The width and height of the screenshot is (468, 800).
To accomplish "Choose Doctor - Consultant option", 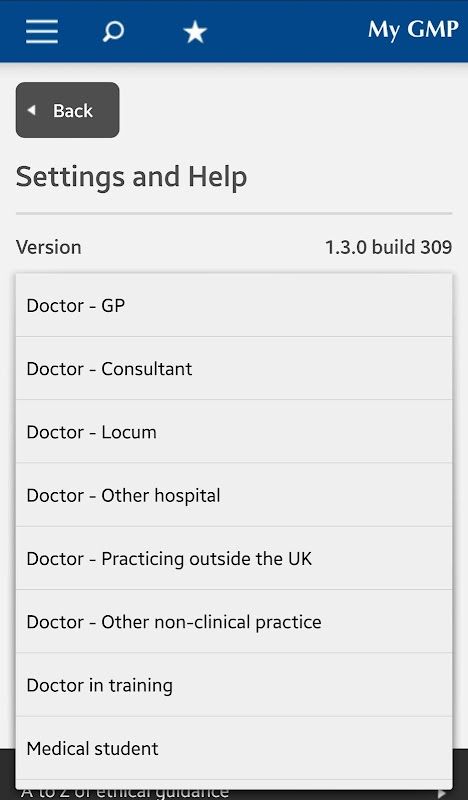I will pos(234,368).
